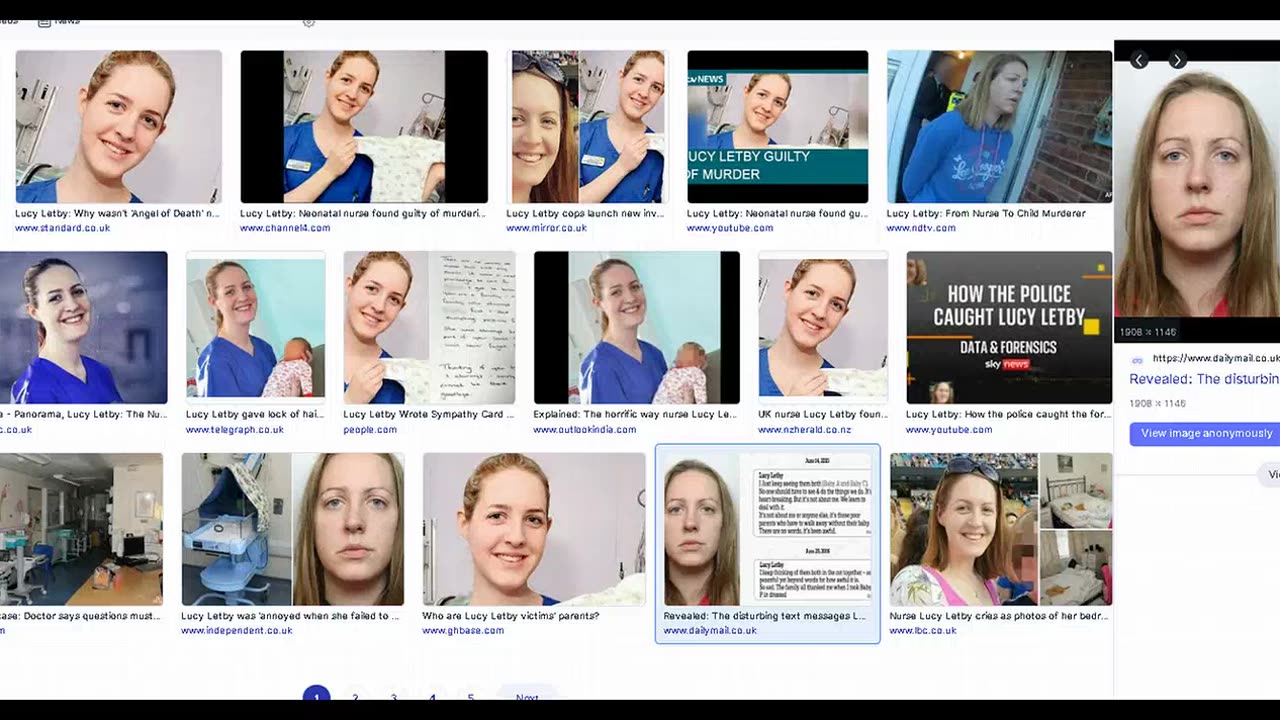
Task: Visit the www.independent.co.uk source link
Action: pyautogui.click(x=237, y=631)
